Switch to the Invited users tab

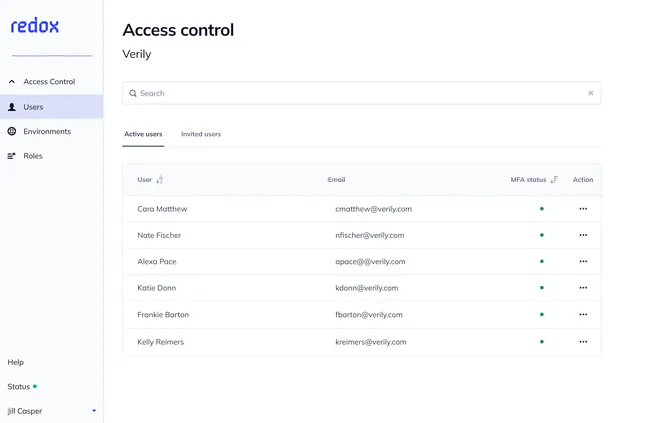click(x=201, y=134)
